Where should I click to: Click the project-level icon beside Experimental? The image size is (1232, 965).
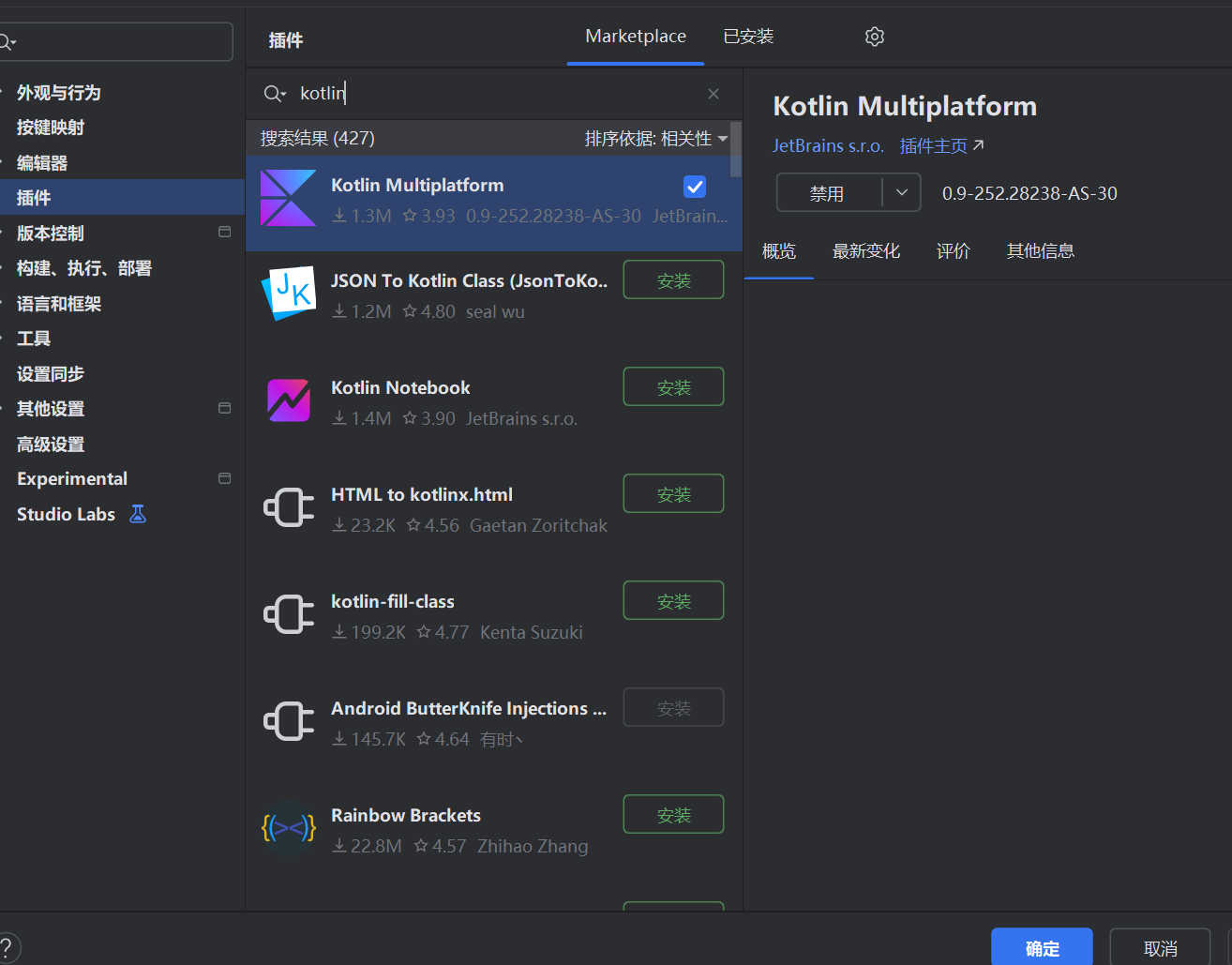(224, 478)
